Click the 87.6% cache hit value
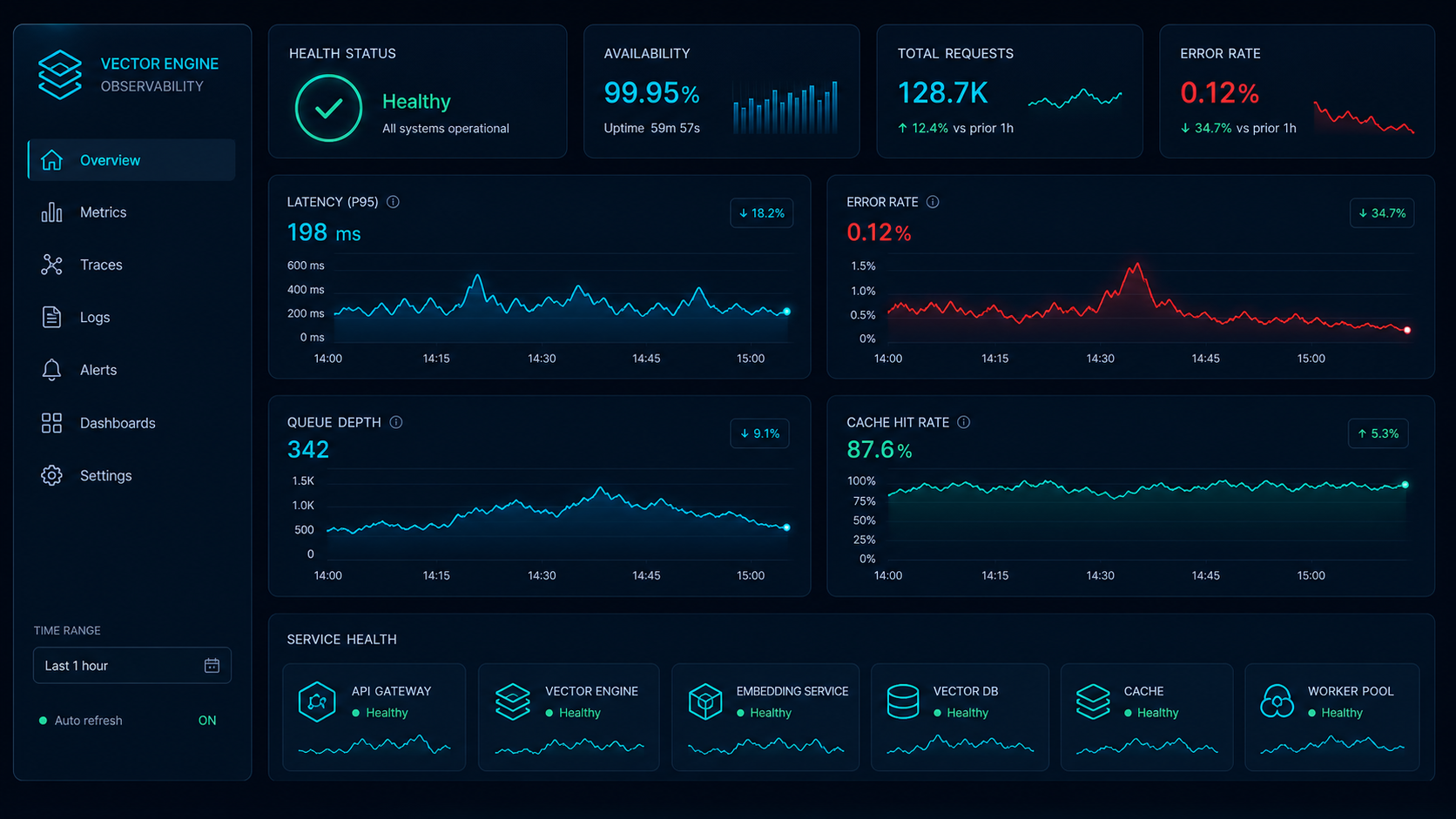 [880, 450]
